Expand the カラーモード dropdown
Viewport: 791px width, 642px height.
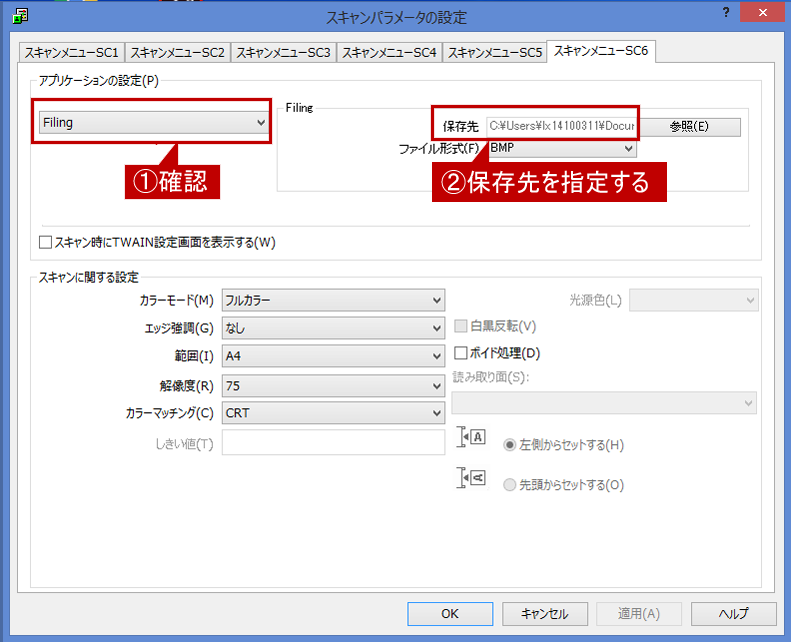[333, 300]
